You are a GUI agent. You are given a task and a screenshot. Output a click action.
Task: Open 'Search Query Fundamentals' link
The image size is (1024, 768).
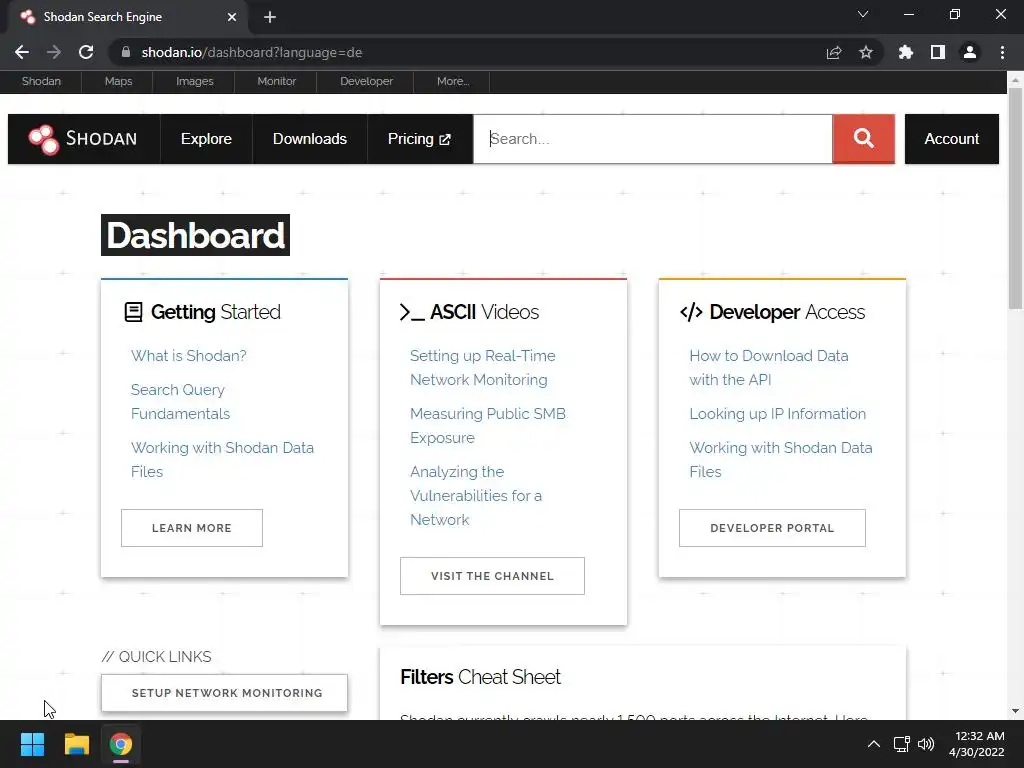point(180,402)
